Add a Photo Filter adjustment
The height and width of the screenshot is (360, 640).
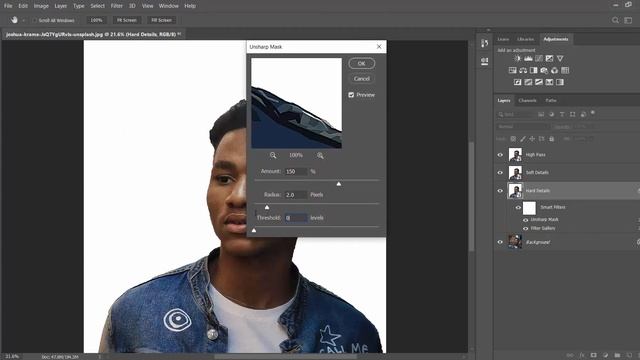pos(544,70)
